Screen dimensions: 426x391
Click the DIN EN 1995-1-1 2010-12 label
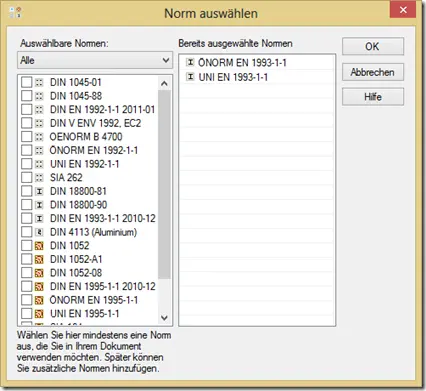click(103, 286)
